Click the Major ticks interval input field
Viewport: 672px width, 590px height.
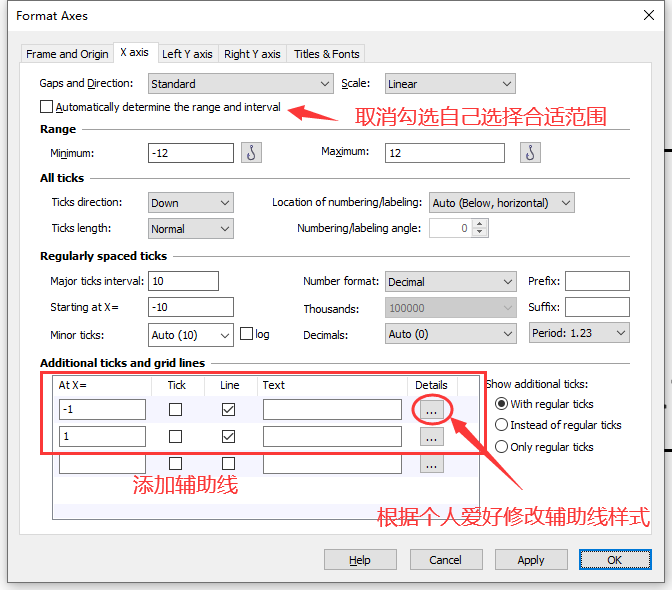tap(182, 281)
